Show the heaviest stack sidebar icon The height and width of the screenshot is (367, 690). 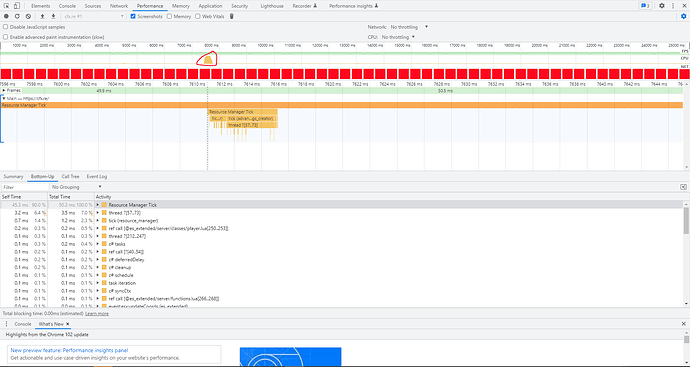pos(683,187)
